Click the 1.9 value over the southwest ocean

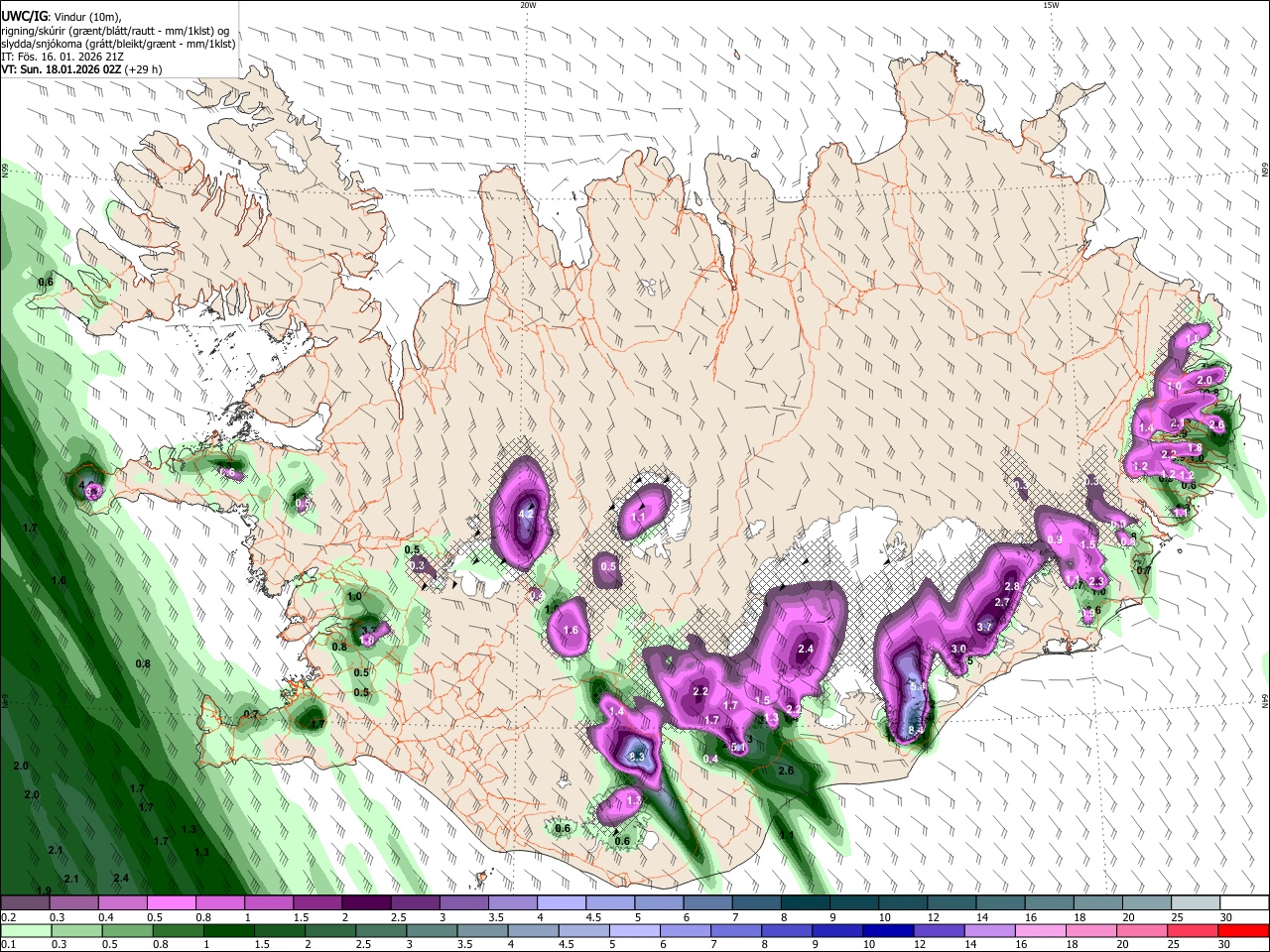tap(44, 890)
